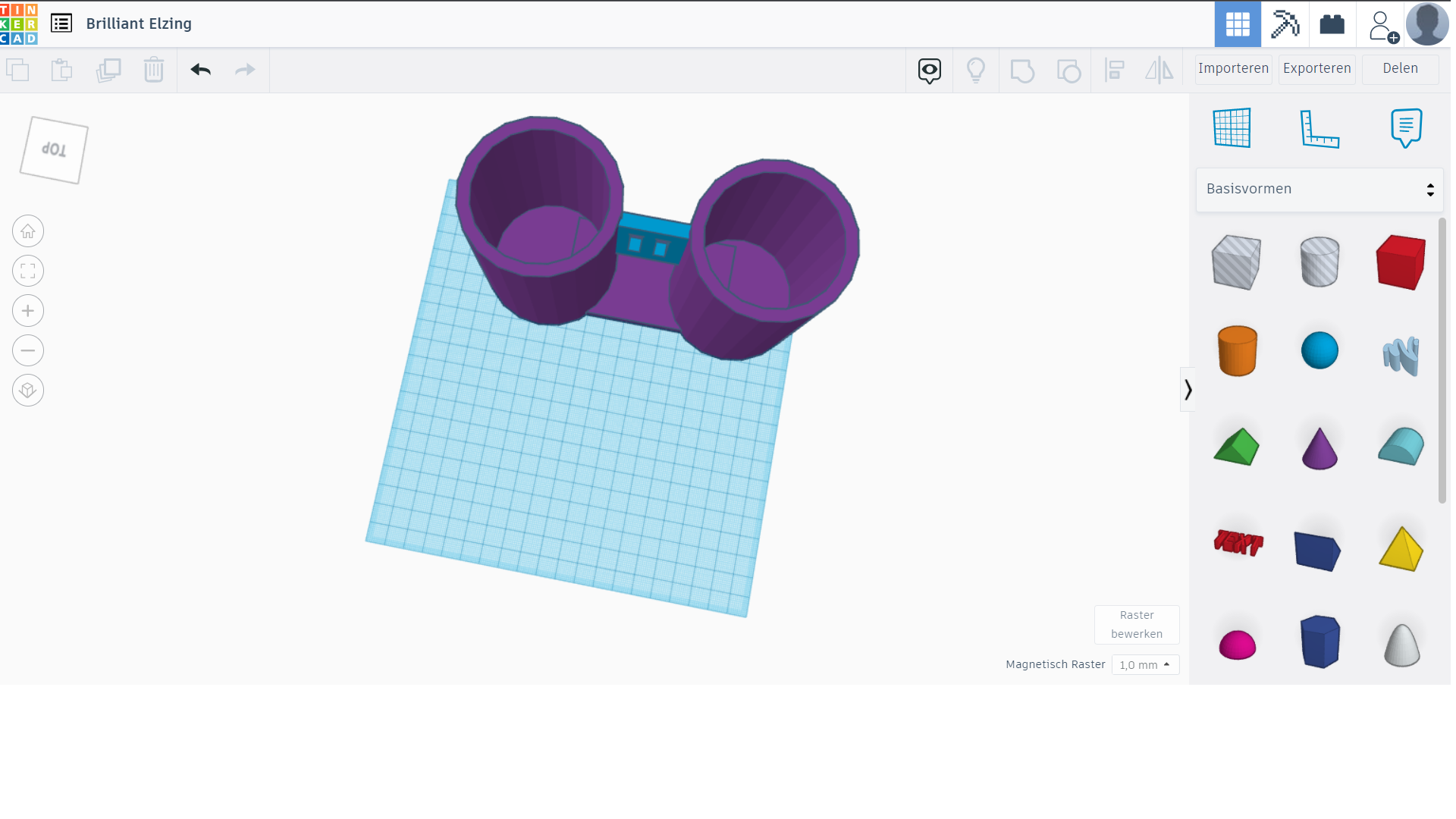
Task: Pick the red solid box shape
Action: pos(1400,262)
